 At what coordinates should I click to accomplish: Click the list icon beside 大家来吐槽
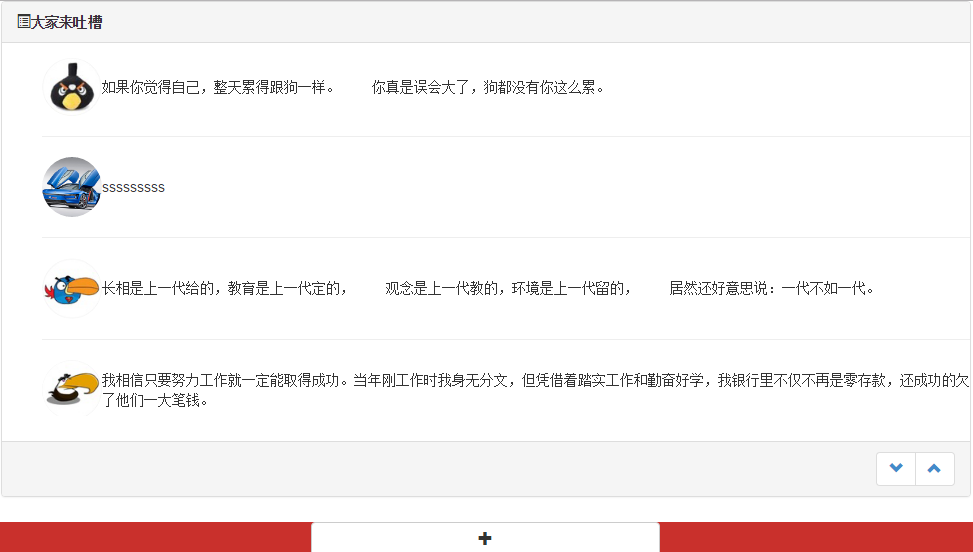pos(24,22)
